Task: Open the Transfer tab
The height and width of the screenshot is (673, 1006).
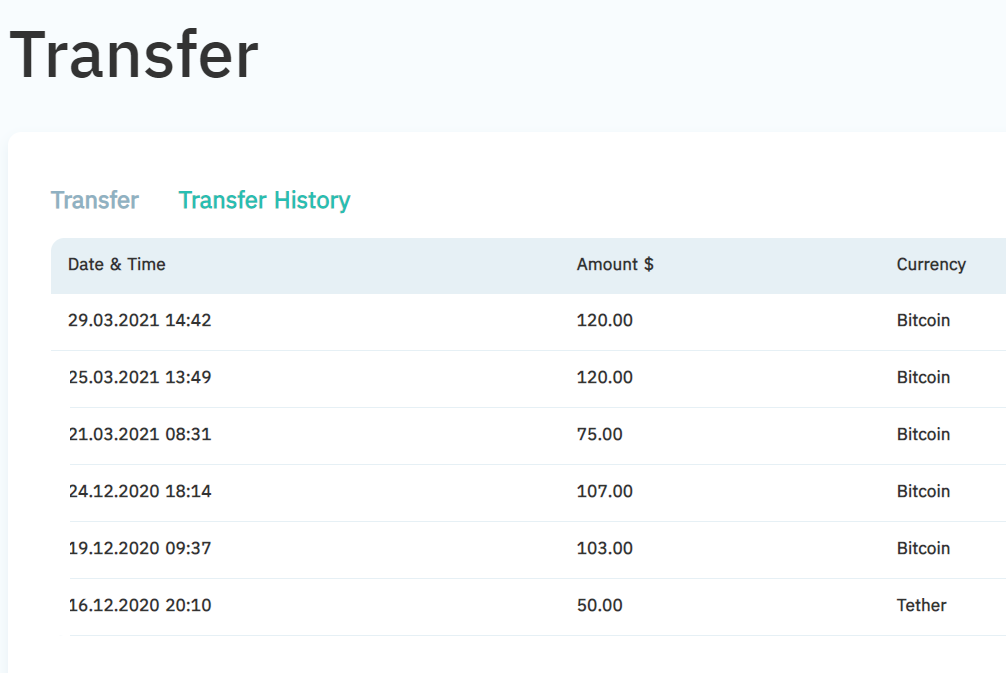Action: coord(94,200)
